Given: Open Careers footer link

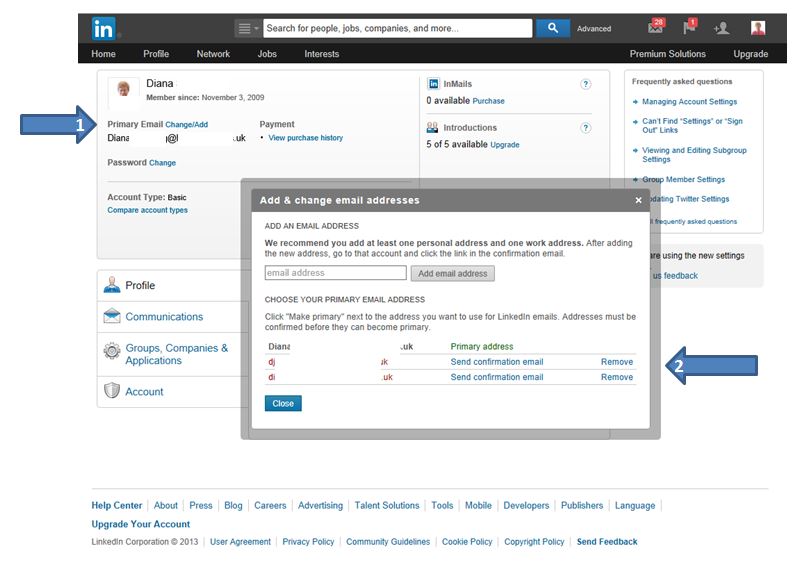Looking at the screenshot, I should coord(270,506).
